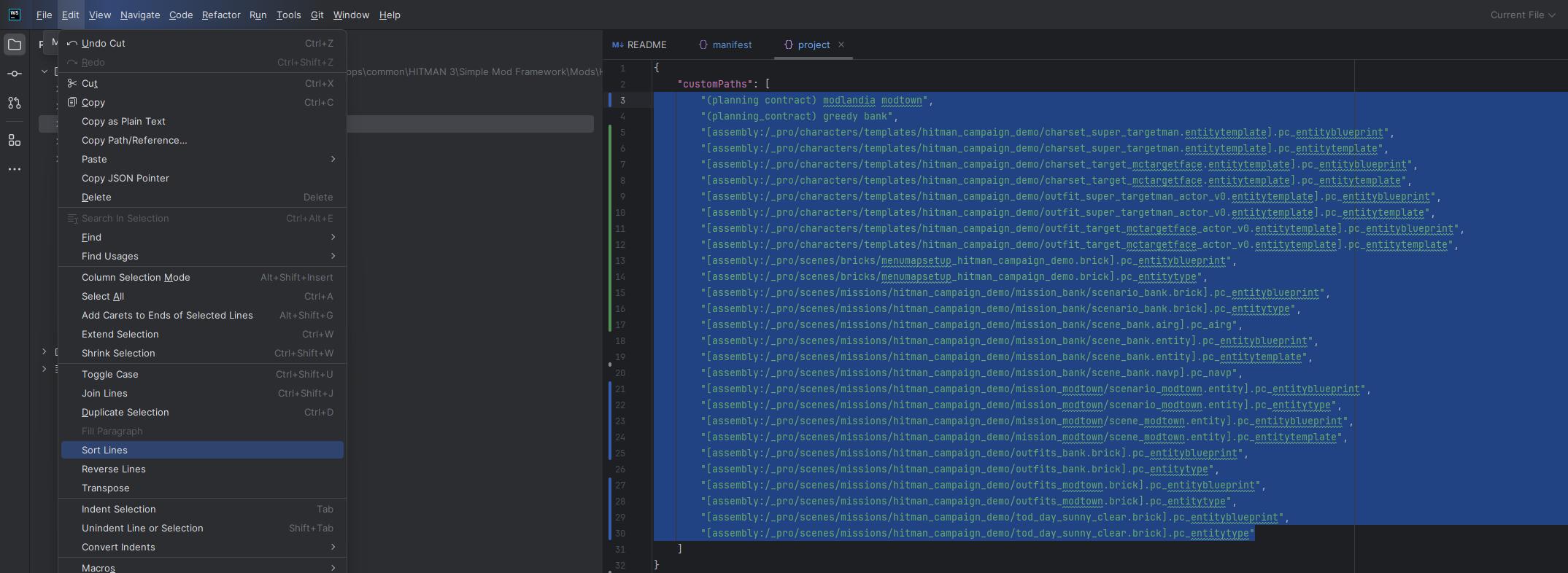Viewport: 1568px width, 573px height.
Task: Open the Git menu
Action: (317, 15)
